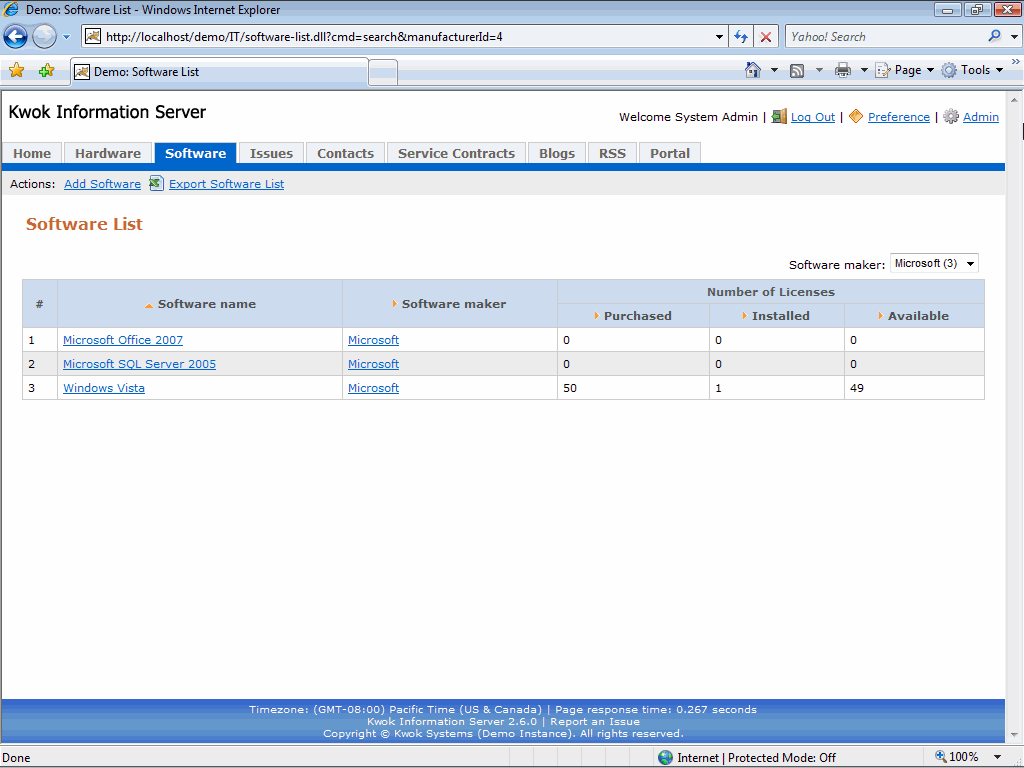The width and height of the screenshot is (1024, 768).
Task: Click the Add Software link
Action: (103, 184)
